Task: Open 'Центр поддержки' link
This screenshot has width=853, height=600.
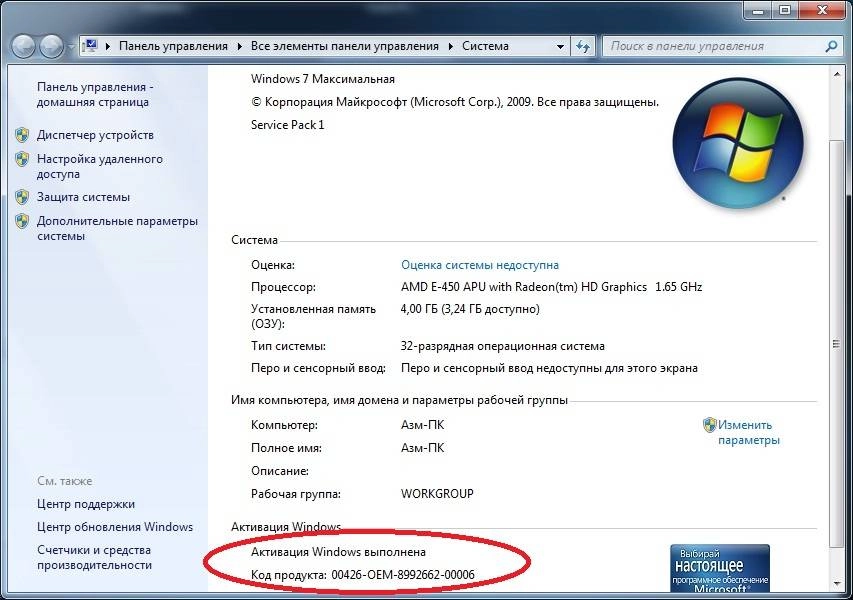Action: pos(86,504)
